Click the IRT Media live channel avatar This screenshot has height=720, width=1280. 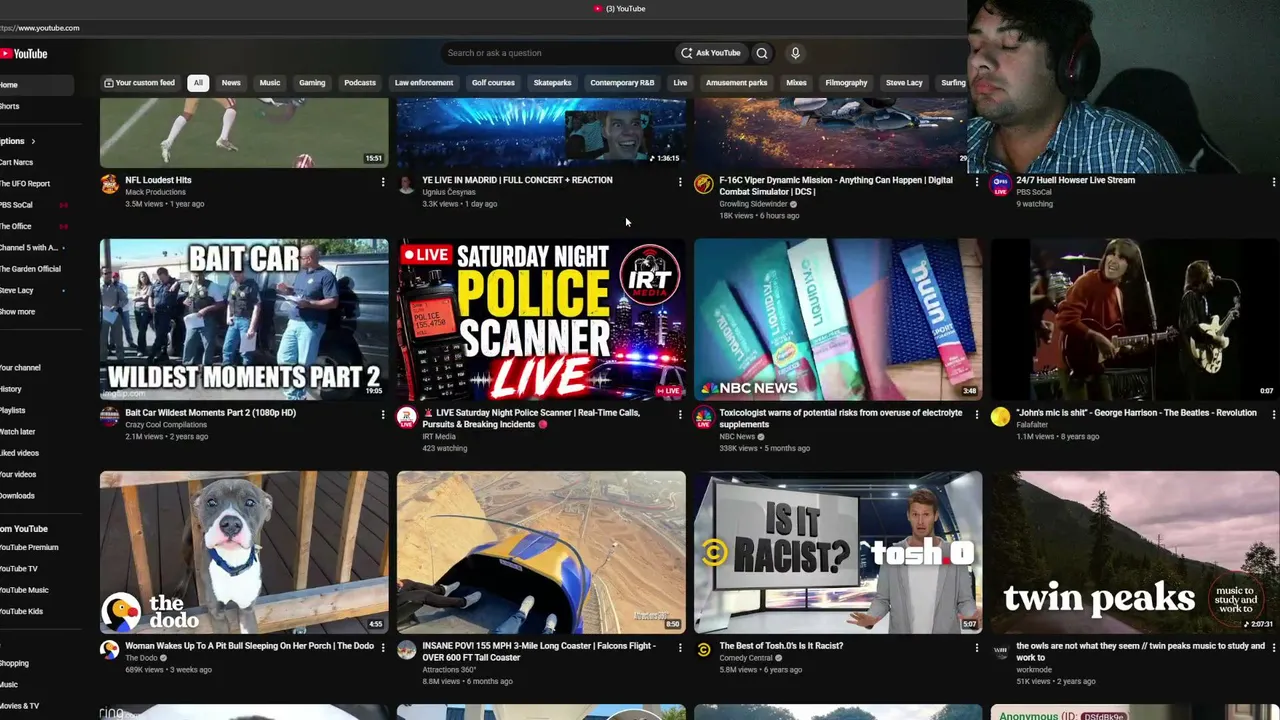(x=406, y=418)
